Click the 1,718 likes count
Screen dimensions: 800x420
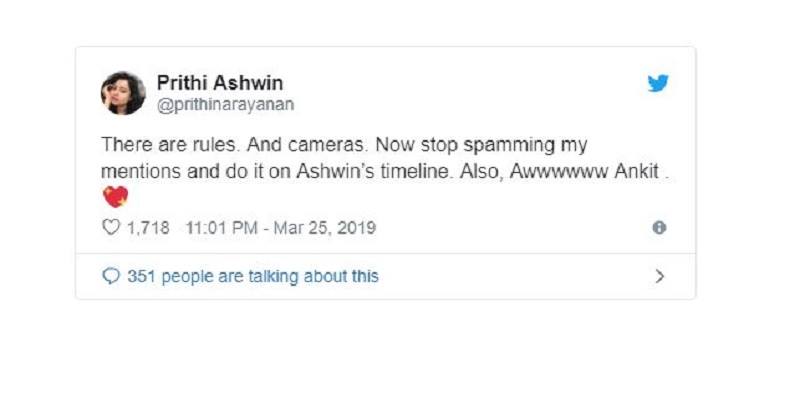click(148, 228)
